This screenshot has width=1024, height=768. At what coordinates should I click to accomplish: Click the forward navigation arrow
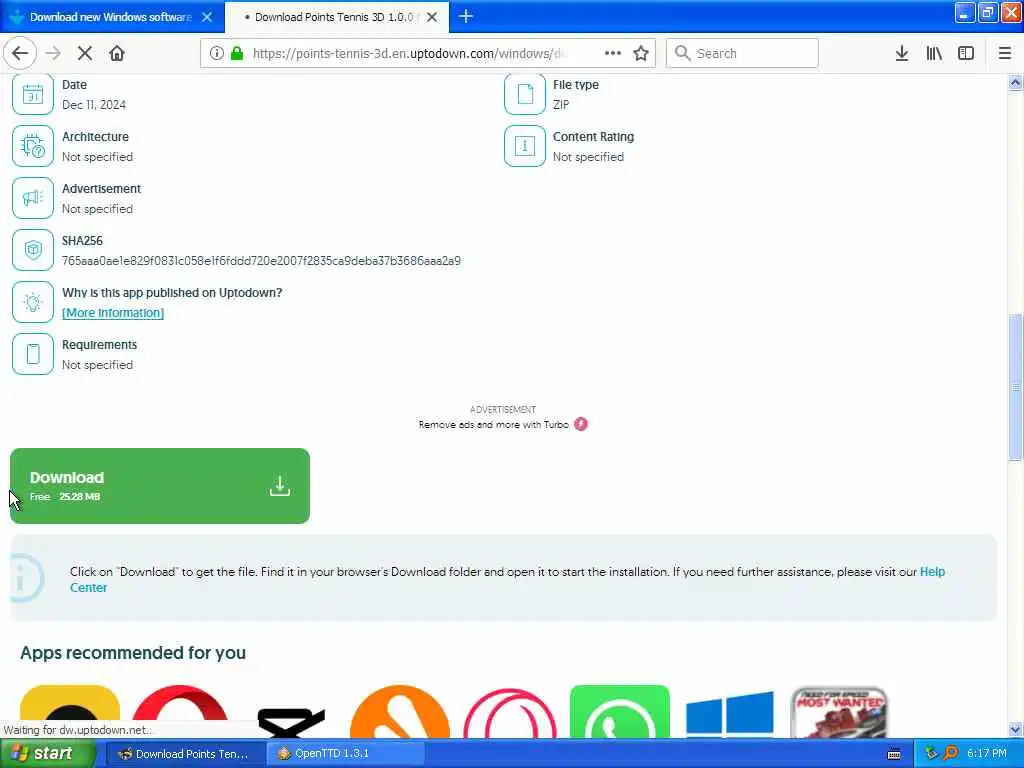53,53
